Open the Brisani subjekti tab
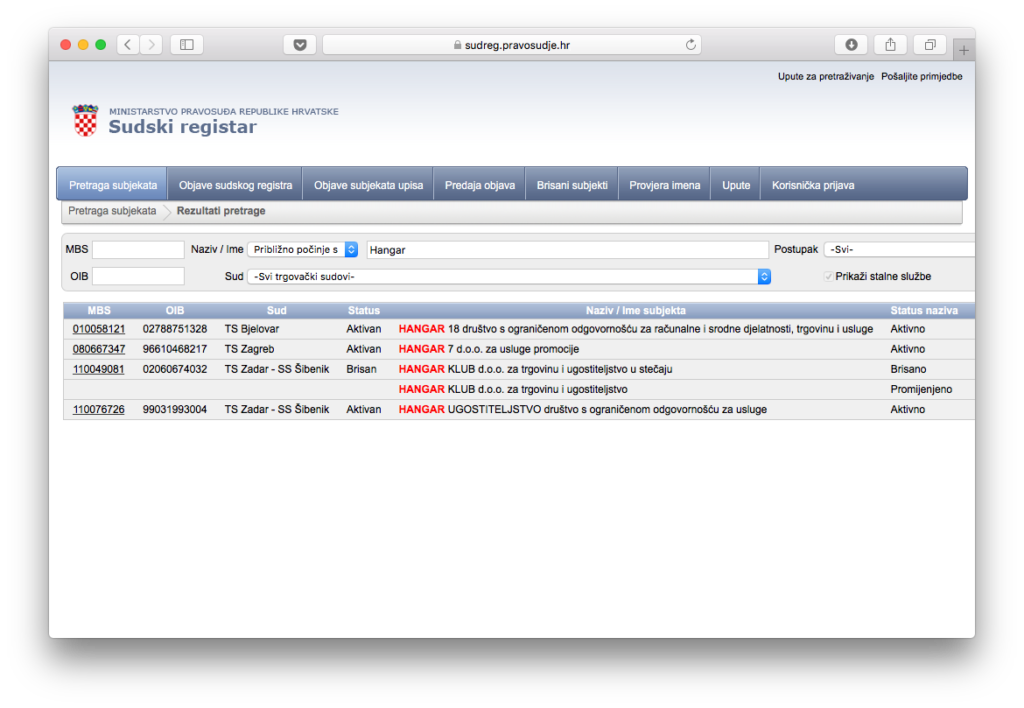1024x708 pixels. [572, 185]
